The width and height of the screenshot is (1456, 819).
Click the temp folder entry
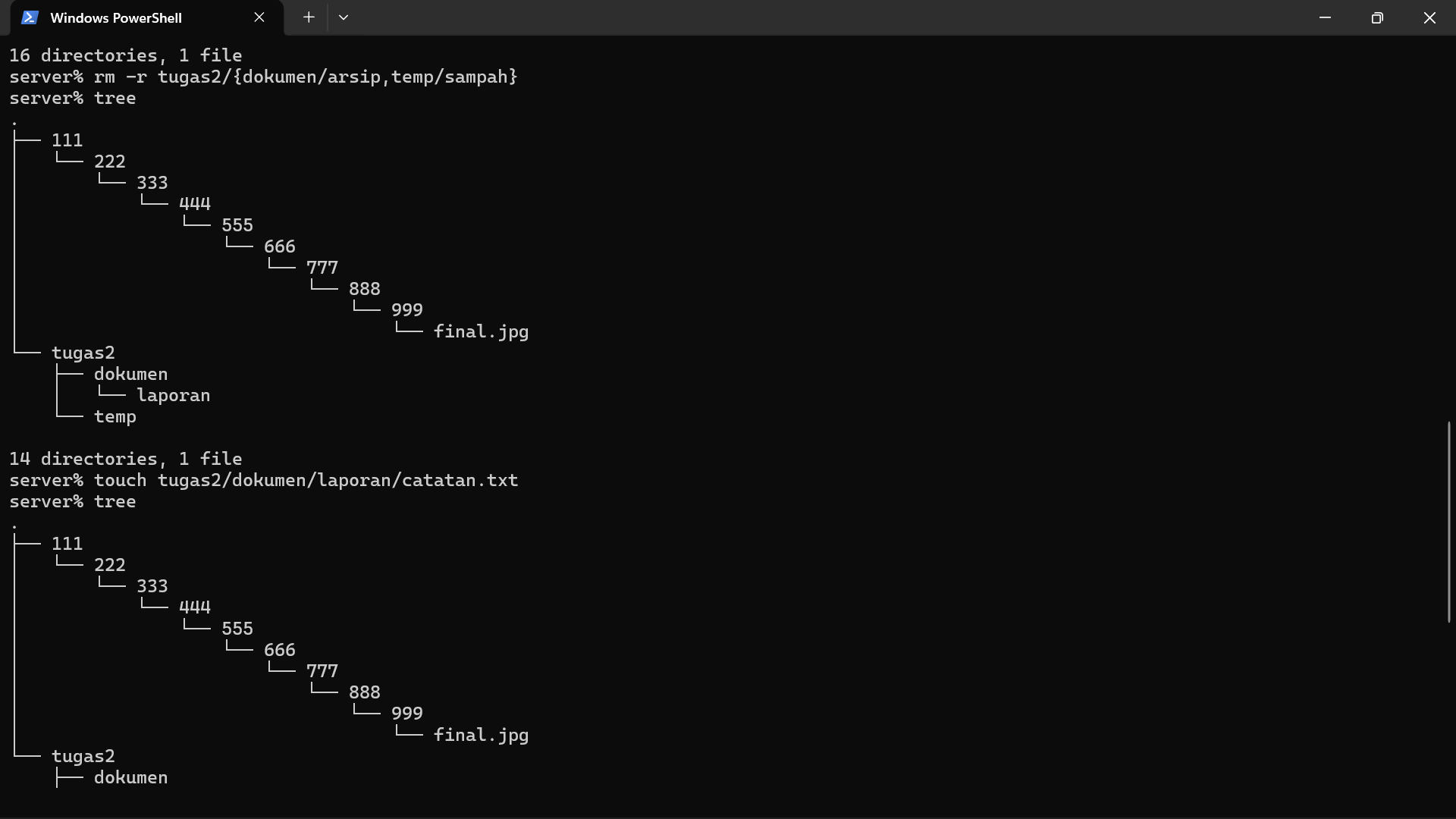click(x=115, y=416)
